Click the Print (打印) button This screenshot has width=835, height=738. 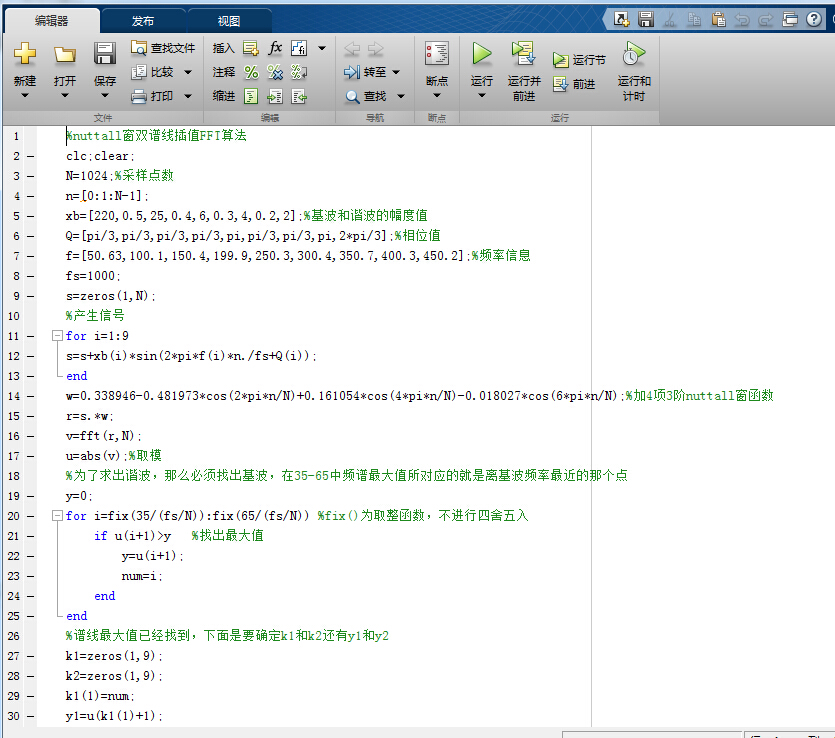(153, 96)
